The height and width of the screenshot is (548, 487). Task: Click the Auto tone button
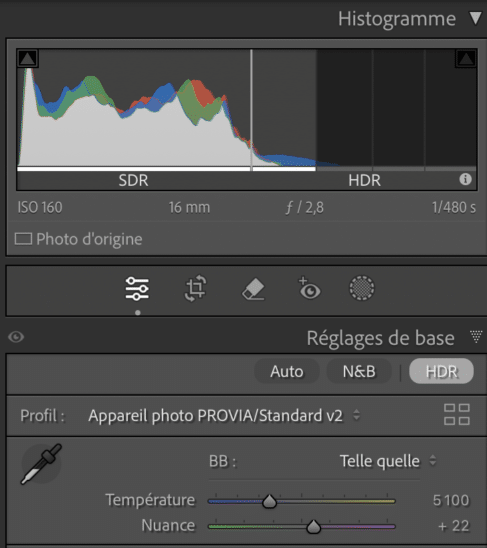coord(287,371)
